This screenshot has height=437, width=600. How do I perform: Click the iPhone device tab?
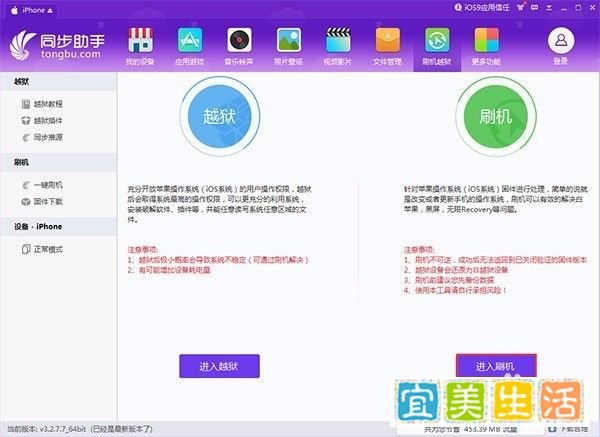[x=33, y=10]
